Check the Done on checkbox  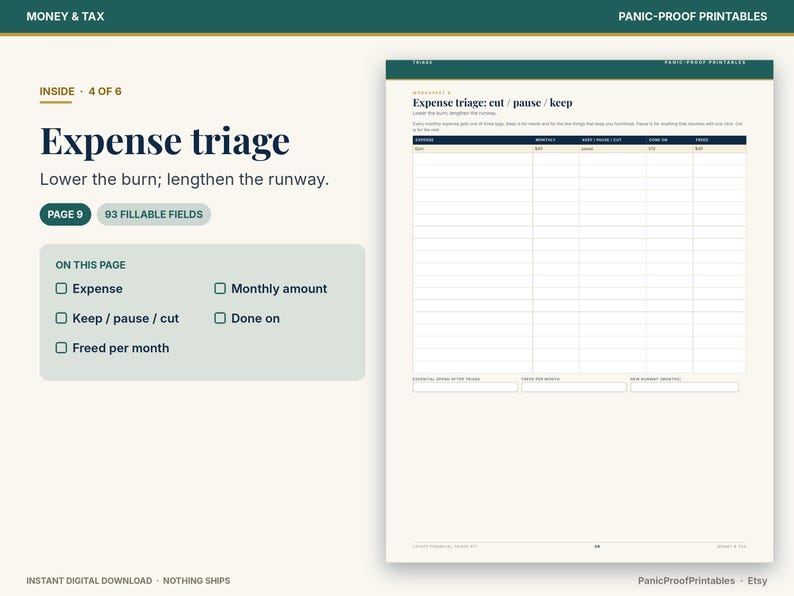(x=220, y=318)
